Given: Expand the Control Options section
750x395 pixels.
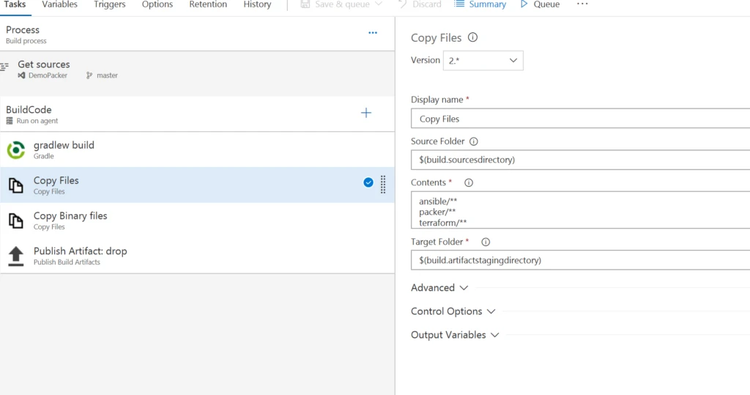Looking at the screenshot, I should tap(453, 311).
